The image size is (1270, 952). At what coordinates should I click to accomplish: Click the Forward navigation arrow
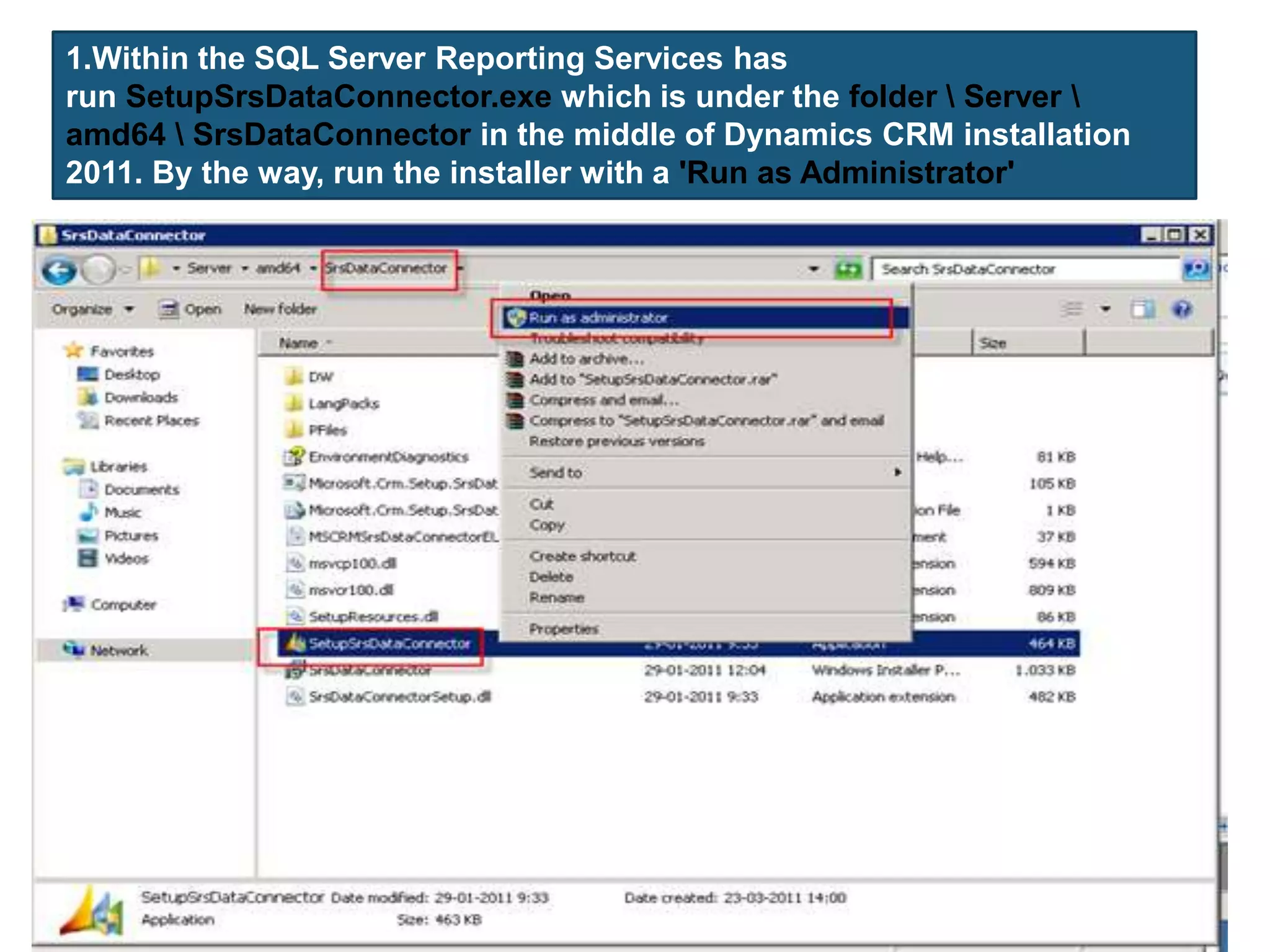[x=99, y=270]
